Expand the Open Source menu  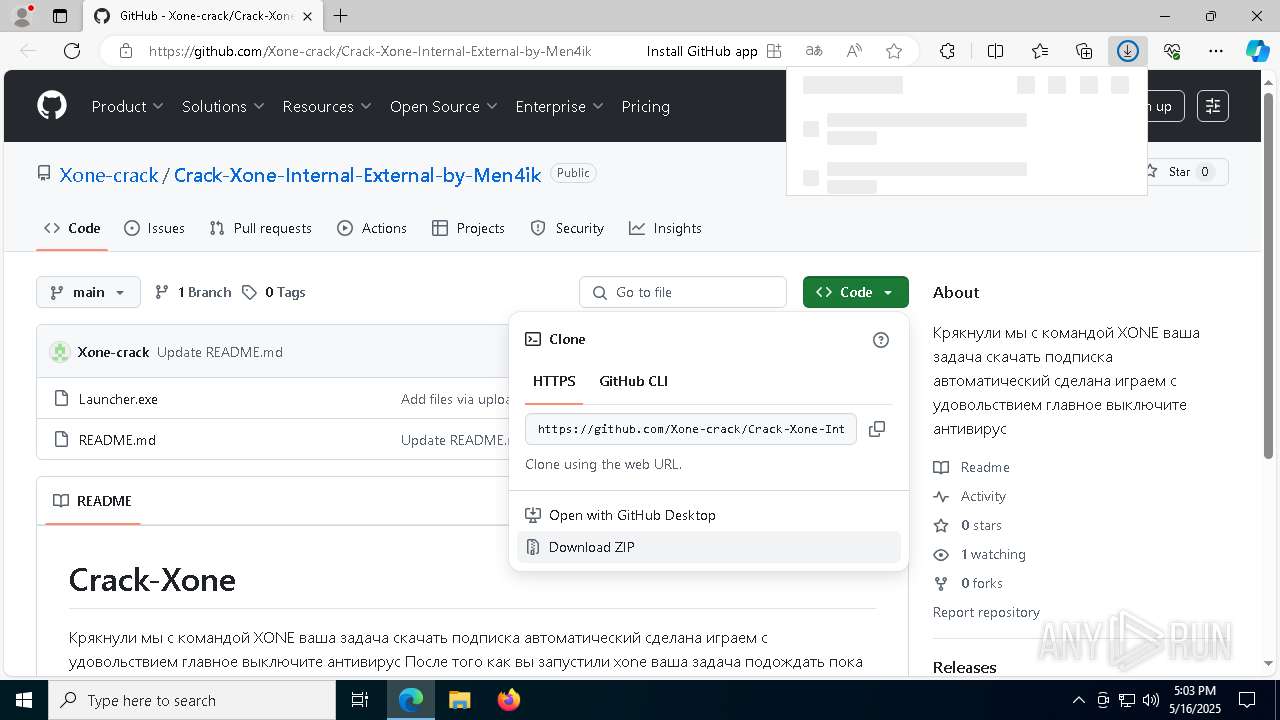(443, 106)
